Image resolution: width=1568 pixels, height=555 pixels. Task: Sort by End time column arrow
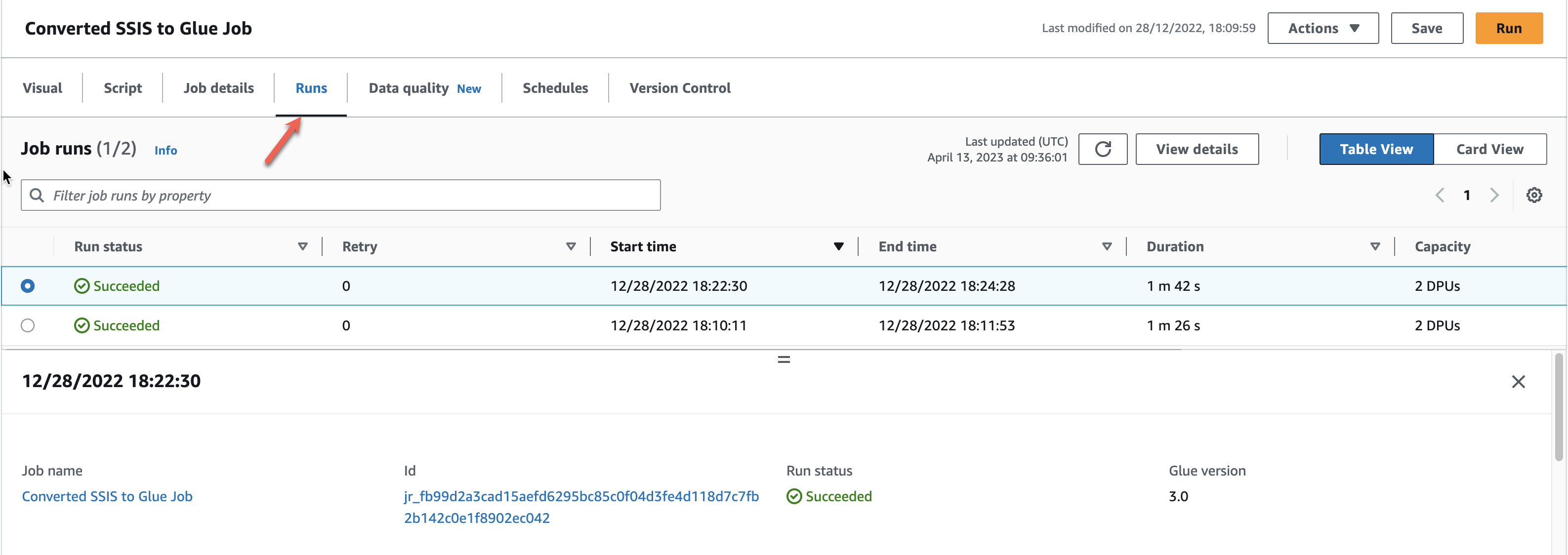click(1107, 246)
